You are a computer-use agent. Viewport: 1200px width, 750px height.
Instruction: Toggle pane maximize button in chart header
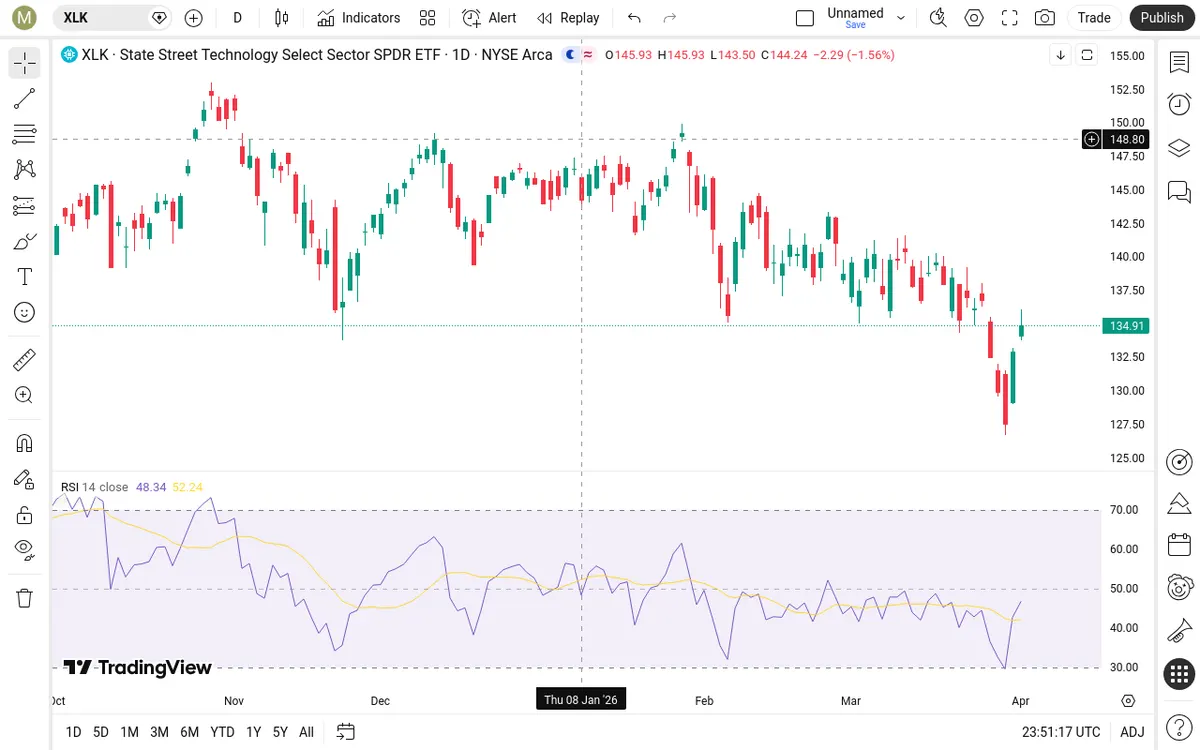click(1087, 55)
